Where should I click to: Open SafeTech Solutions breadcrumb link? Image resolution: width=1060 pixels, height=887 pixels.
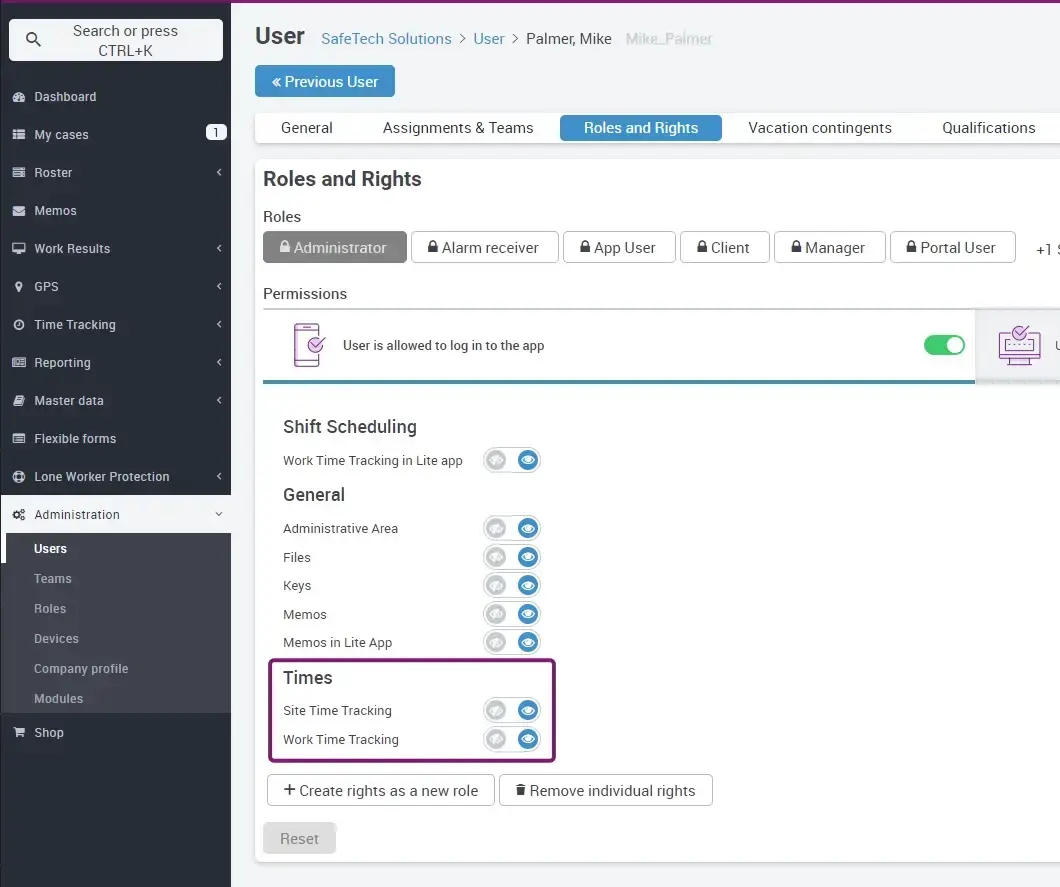386,39
